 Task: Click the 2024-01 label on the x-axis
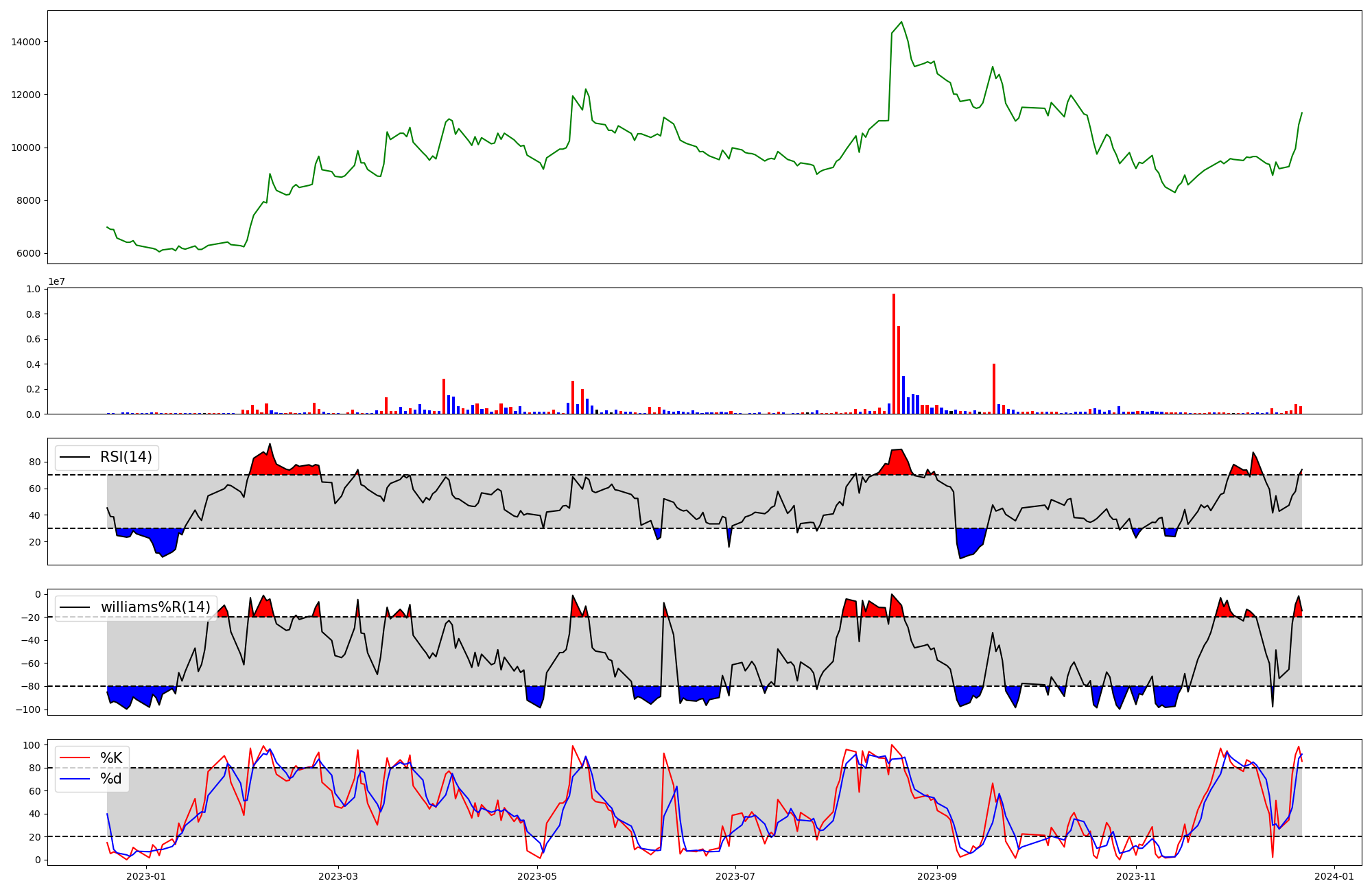[x=1334, y=876]
